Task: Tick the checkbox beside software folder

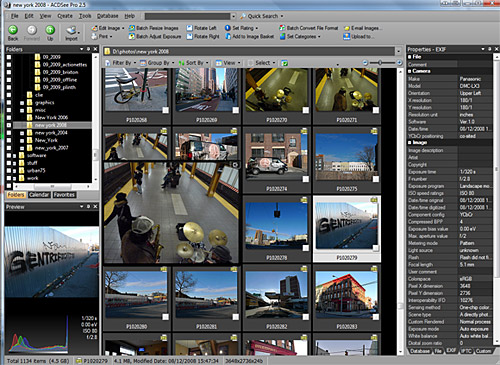Action: pyautogui.click(x=9, y=156)
